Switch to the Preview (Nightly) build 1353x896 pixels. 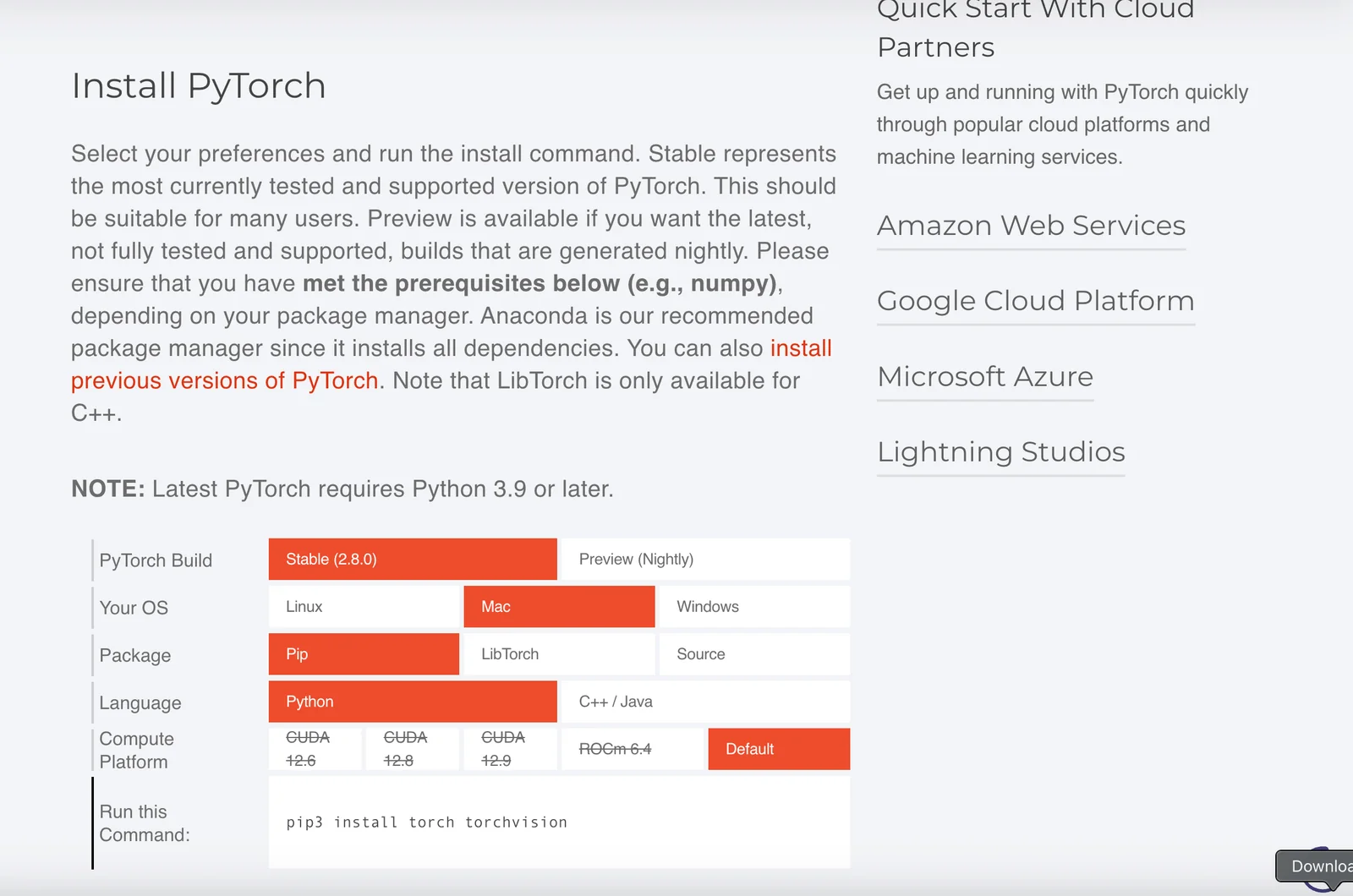point(705,560)
